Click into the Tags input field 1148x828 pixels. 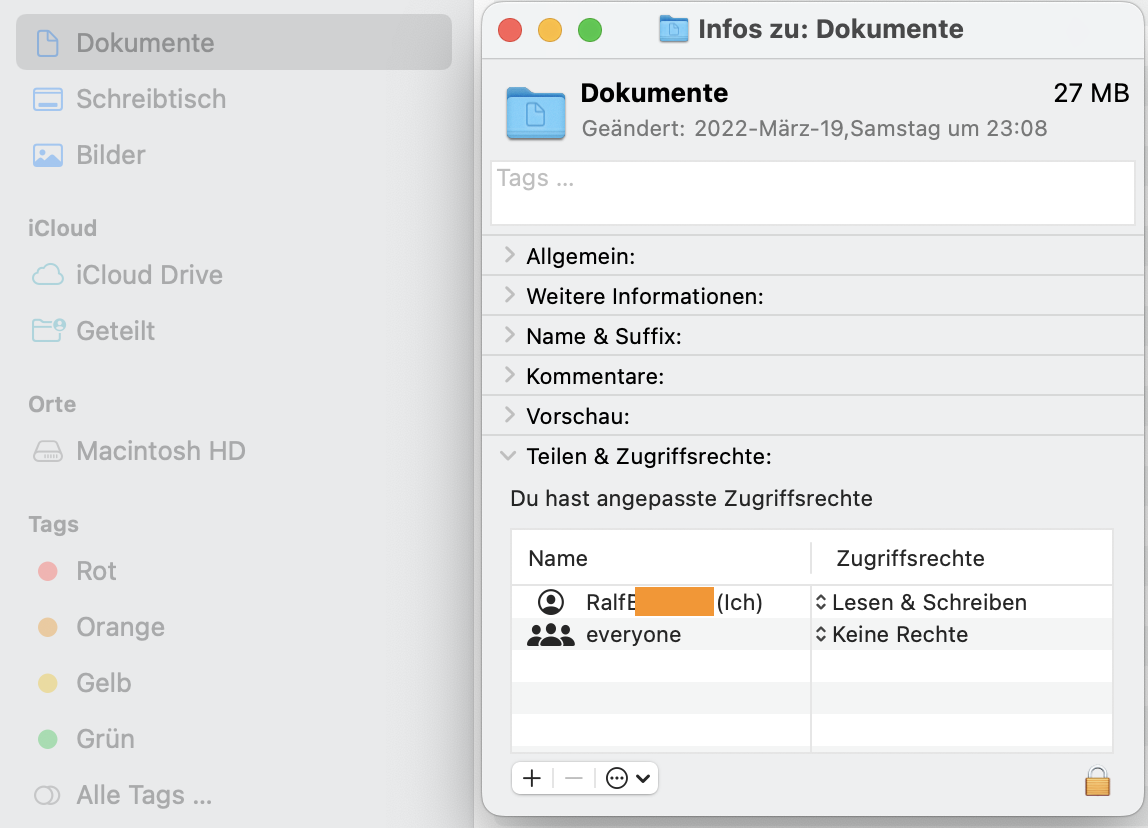coord(812,192)
